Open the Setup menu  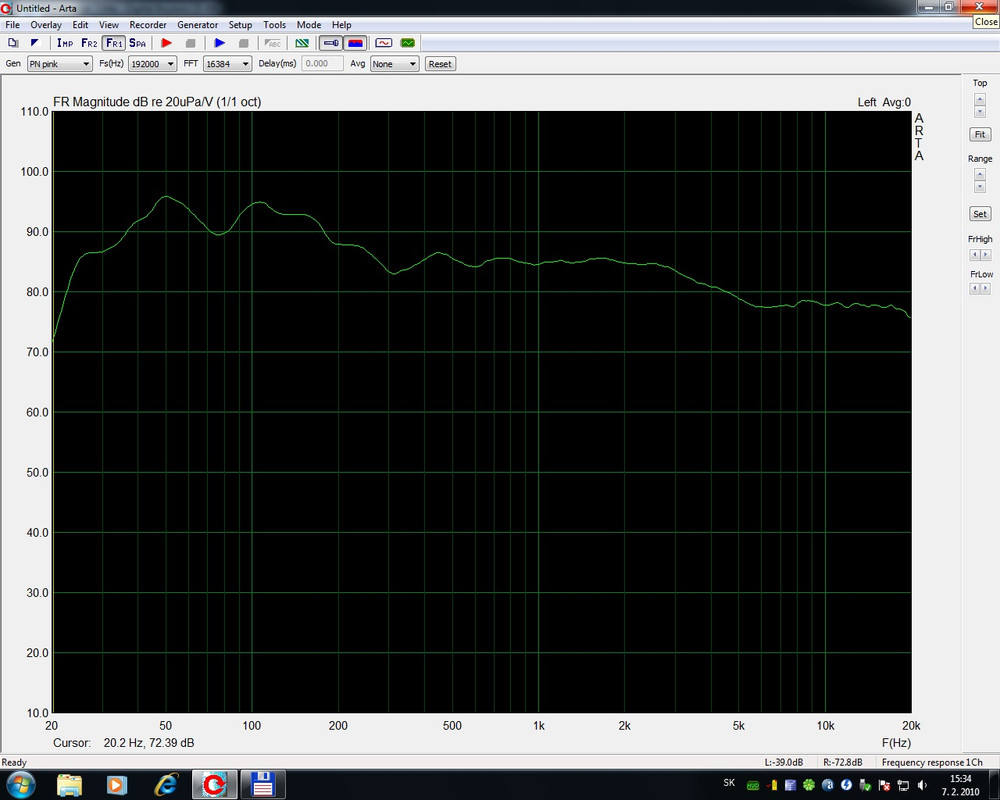pyautogui.click(x=240, y=25)
